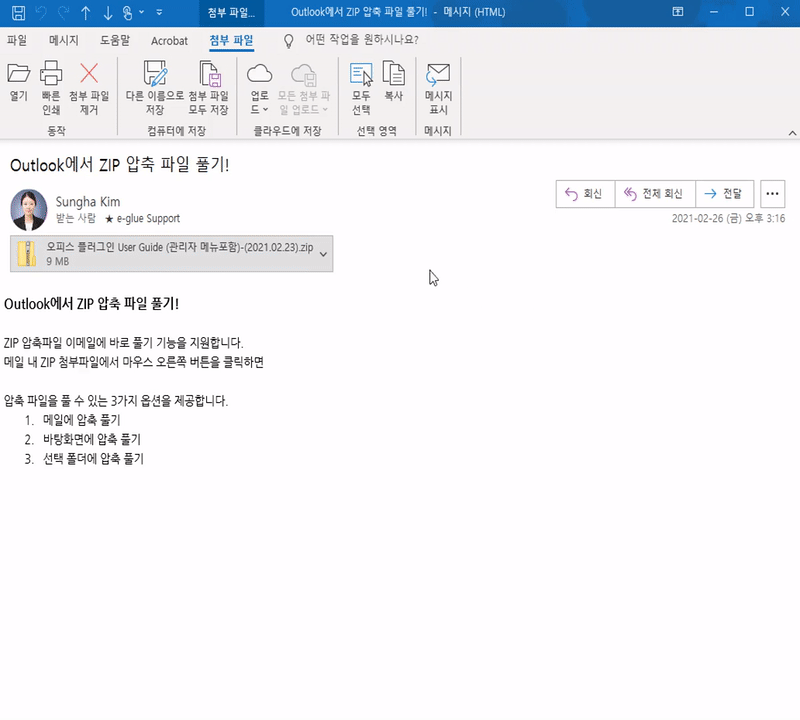
Task: Go to previous item with up arrow
Action: click(x=86, y=13)
